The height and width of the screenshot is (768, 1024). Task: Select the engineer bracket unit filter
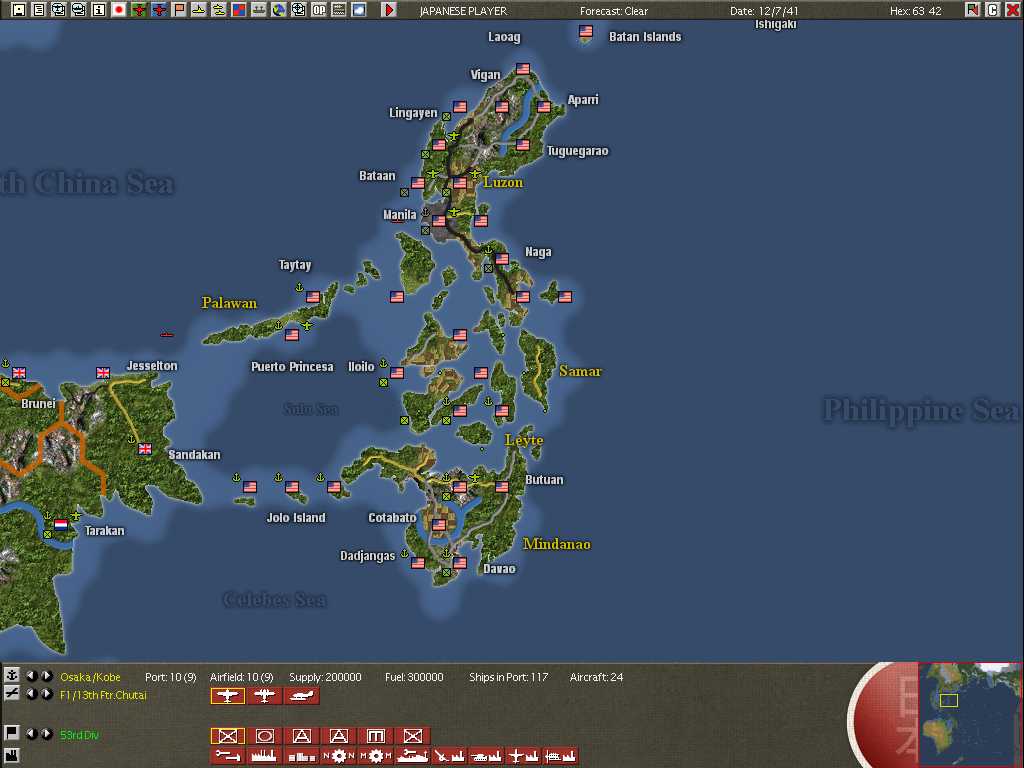[376, 736]
